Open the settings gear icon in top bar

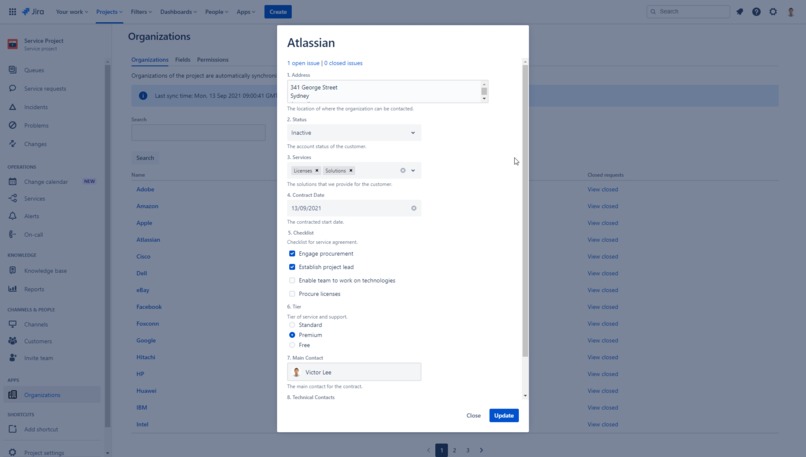pos(773,11)
